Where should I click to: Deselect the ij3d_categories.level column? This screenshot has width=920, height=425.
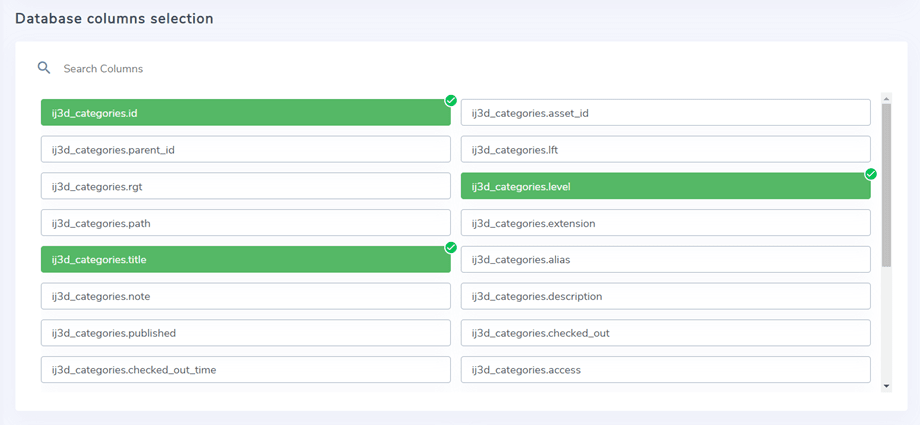(665, 186)
